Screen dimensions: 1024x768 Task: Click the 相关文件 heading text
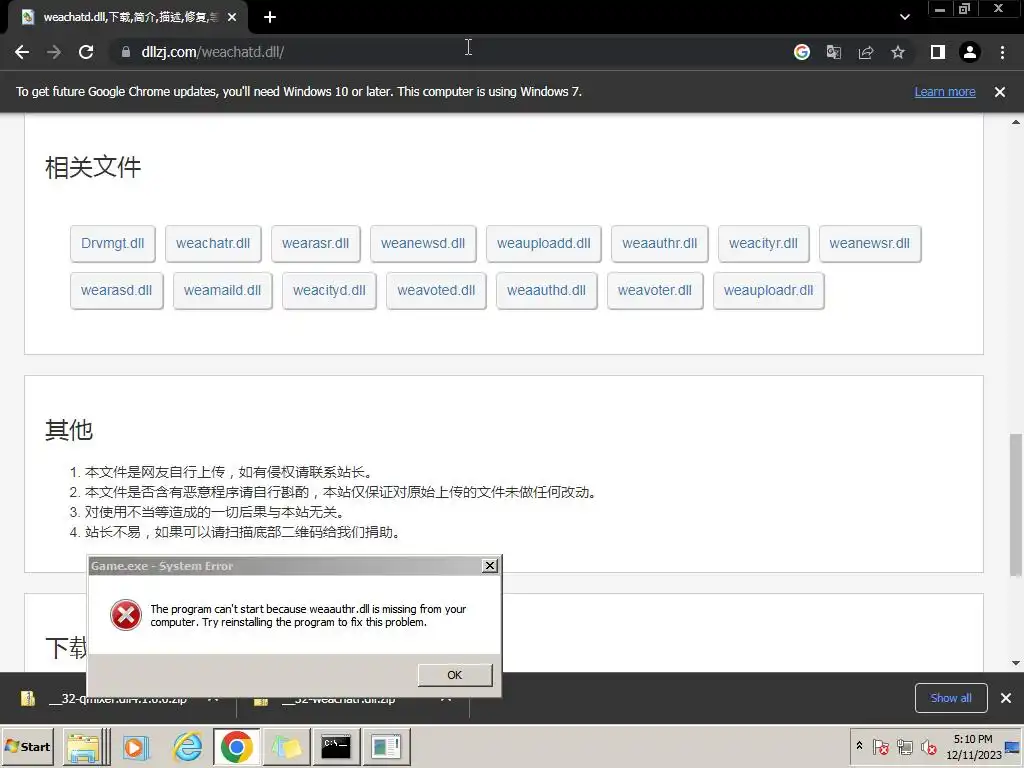(x=93, y=168)
